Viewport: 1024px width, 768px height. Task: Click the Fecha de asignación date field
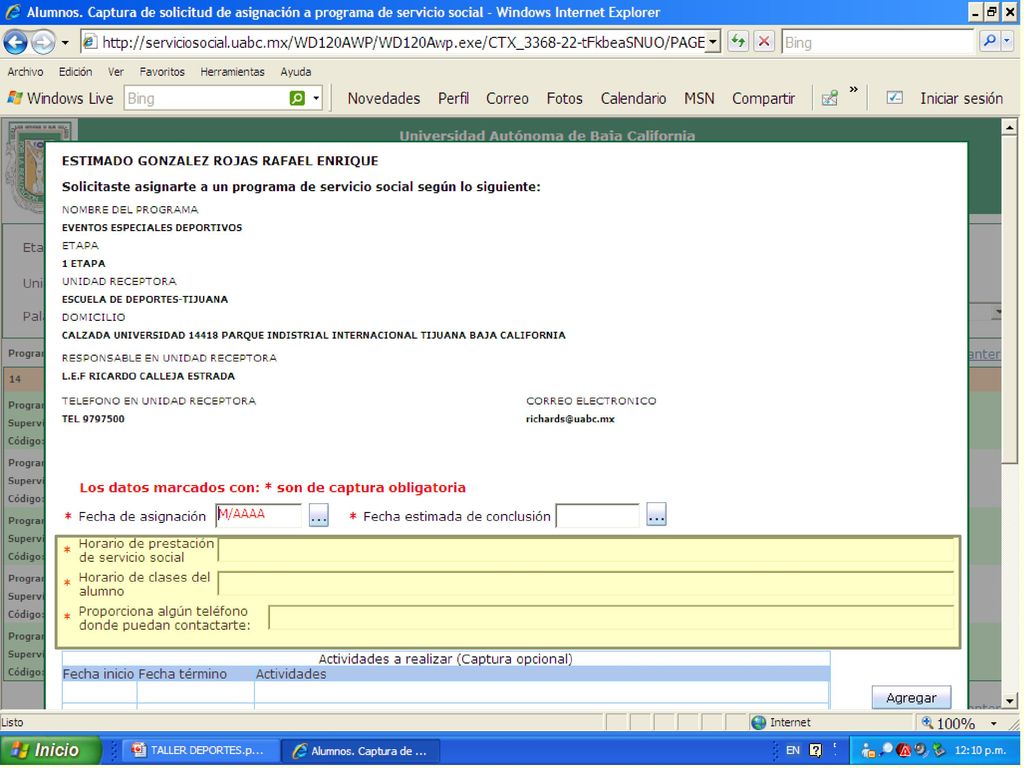pyautogui.click(x=259, y=515)
